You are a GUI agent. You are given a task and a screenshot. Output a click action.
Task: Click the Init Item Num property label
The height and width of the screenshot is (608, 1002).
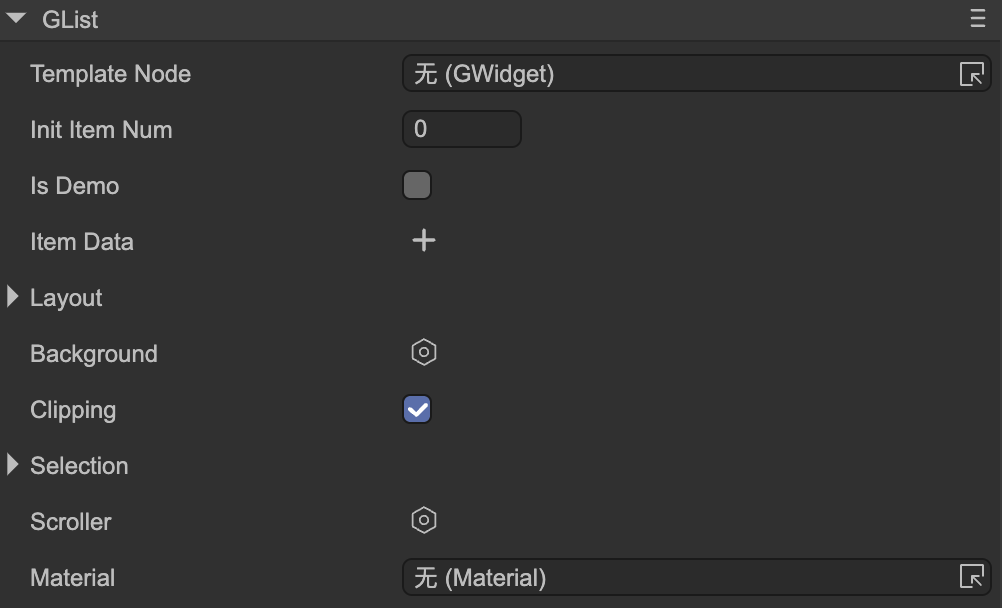point(101,130)
